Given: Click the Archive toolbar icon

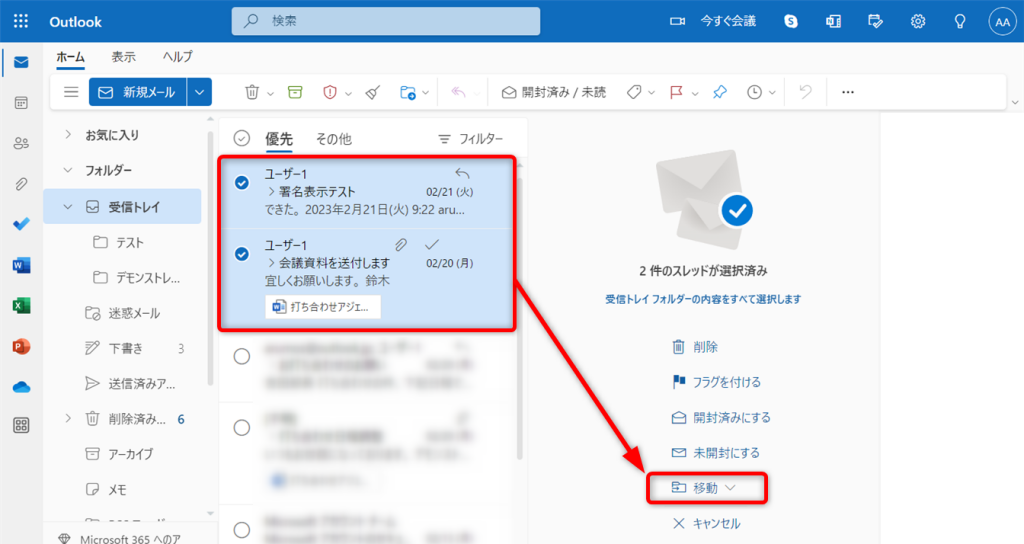Looking at the screenshot, I should [x=295, y=92].
